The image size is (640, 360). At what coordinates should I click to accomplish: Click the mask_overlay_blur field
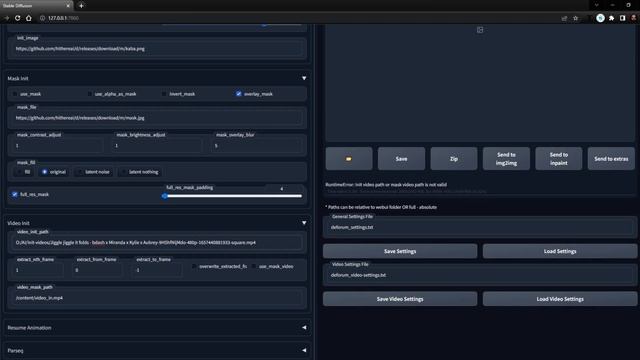(257, 145)
